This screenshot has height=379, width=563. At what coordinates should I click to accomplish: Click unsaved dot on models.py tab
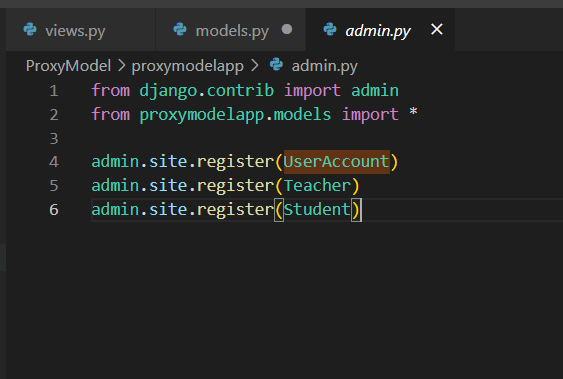(287, 29)
